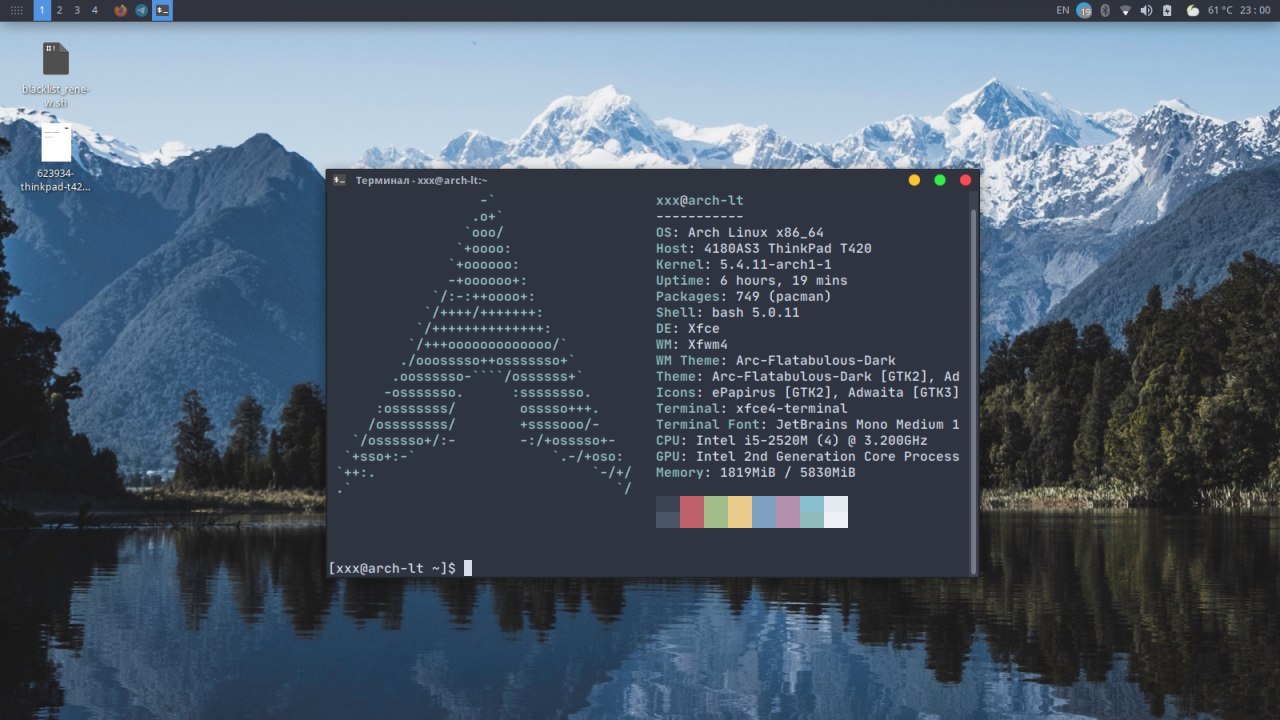Click the terminal prompt [xxx@arch-lt ~]$
This screenshot has width=1280, height=720.
(392, 568)
